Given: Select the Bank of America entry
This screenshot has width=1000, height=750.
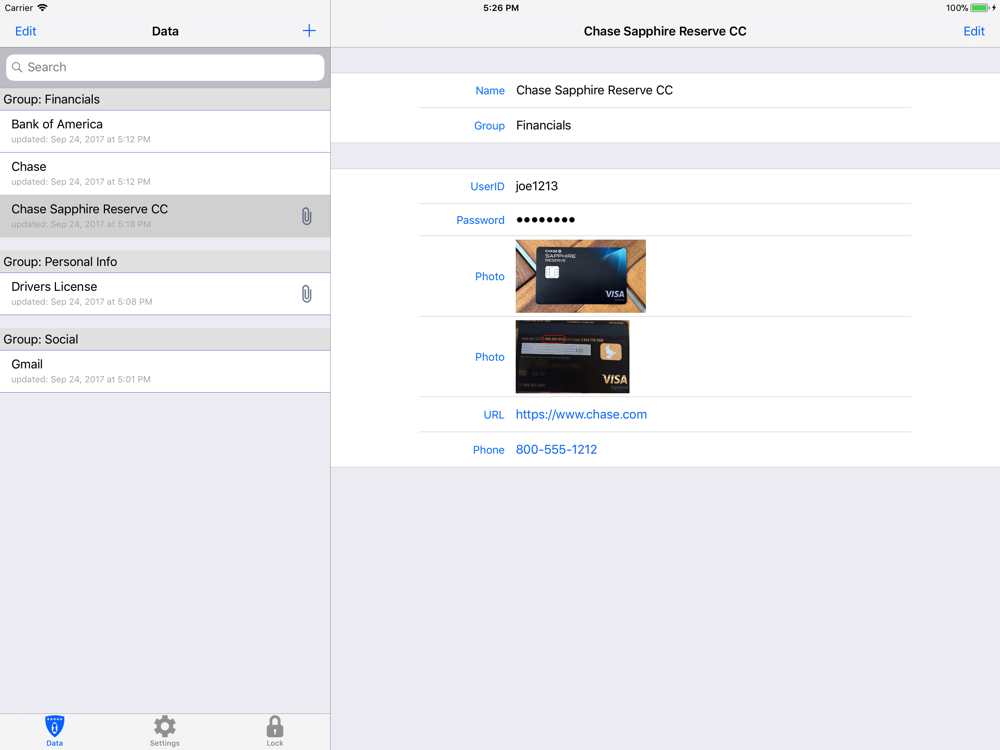Looking at the screenshot, I should [165, 131].
